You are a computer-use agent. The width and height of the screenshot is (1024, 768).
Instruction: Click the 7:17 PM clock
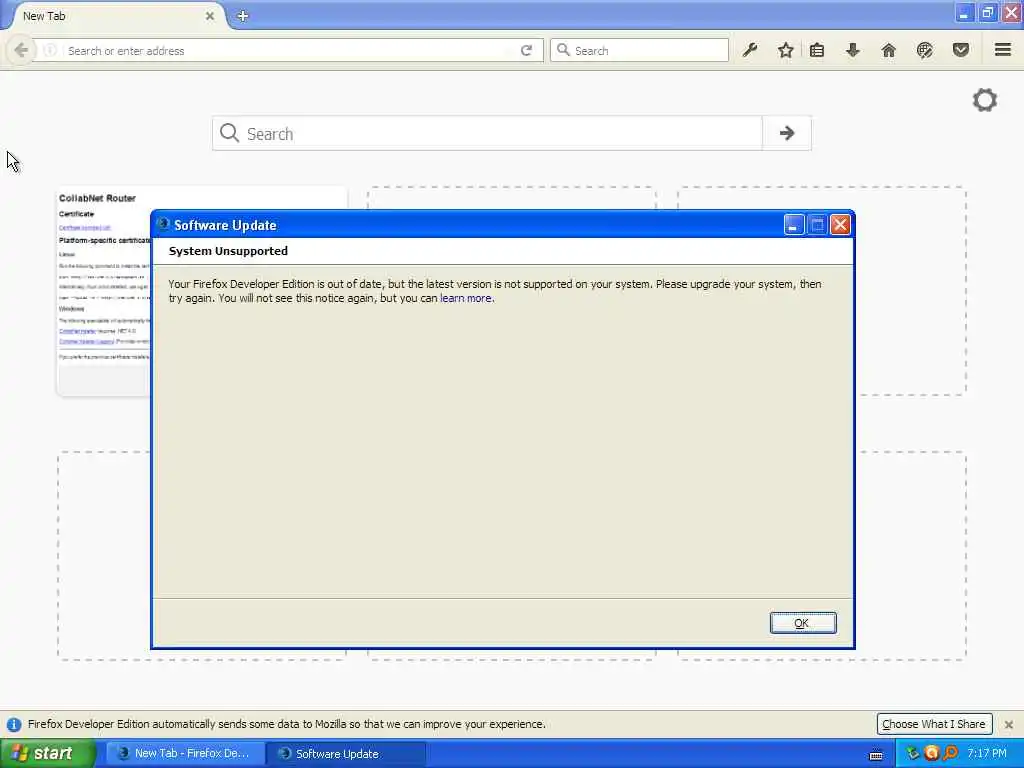click(987, 754)
